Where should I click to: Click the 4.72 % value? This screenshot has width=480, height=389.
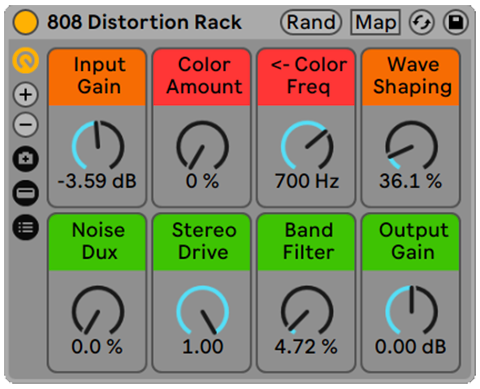click(x=306, y=347)
